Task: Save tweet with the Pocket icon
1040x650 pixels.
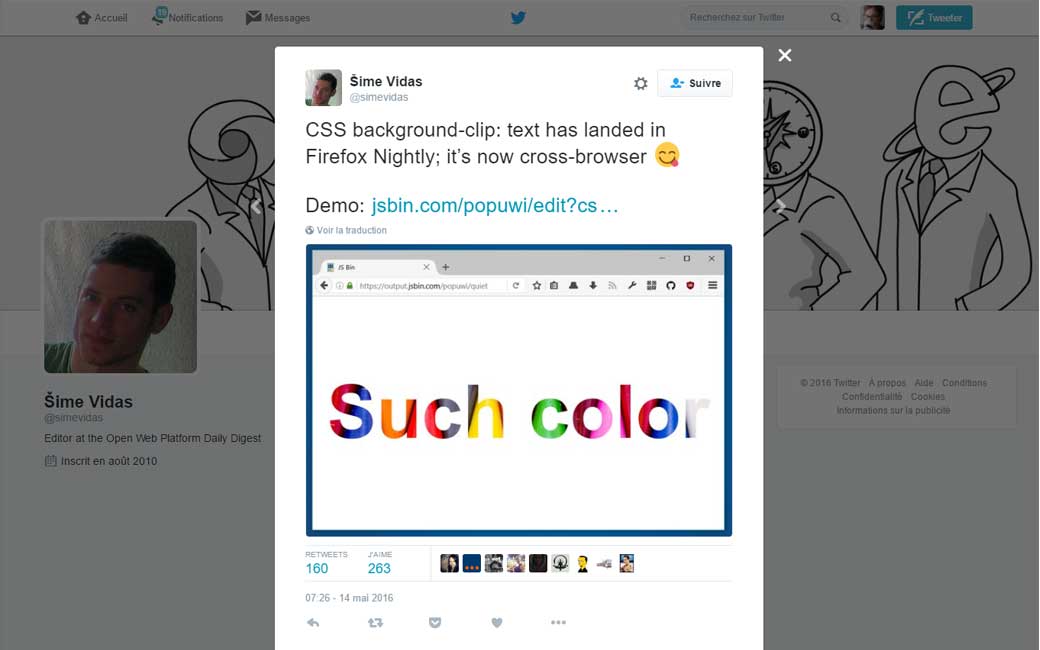Action: pyautogui.click(x=435, y=622)
